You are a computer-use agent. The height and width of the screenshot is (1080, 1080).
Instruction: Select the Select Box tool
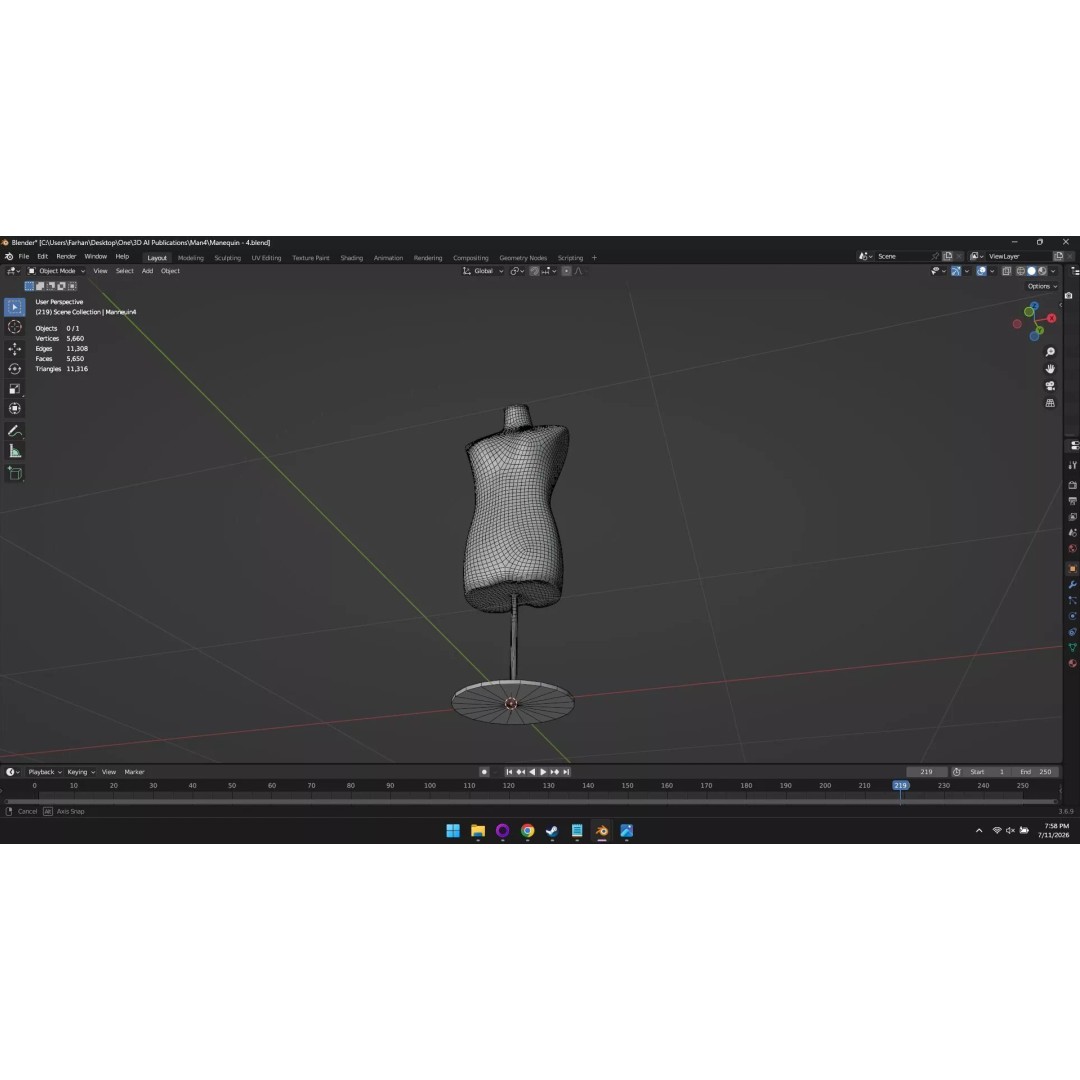[14, 307]
